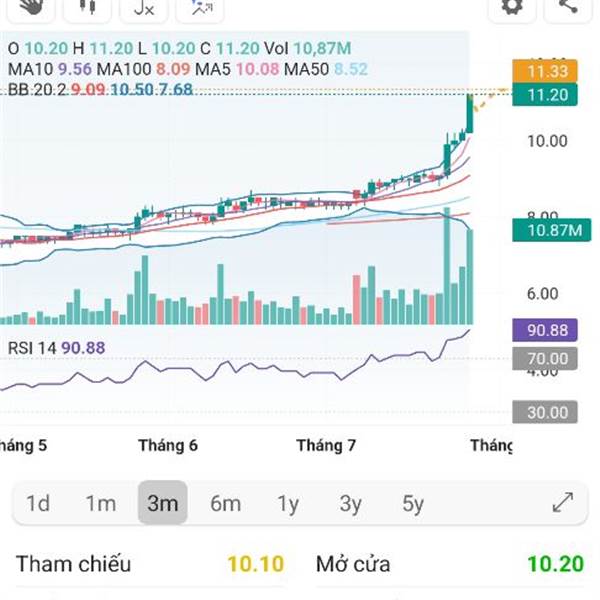Select the latest green candlestick
Viewport: 600px width, 600px height.
[470, 114]
